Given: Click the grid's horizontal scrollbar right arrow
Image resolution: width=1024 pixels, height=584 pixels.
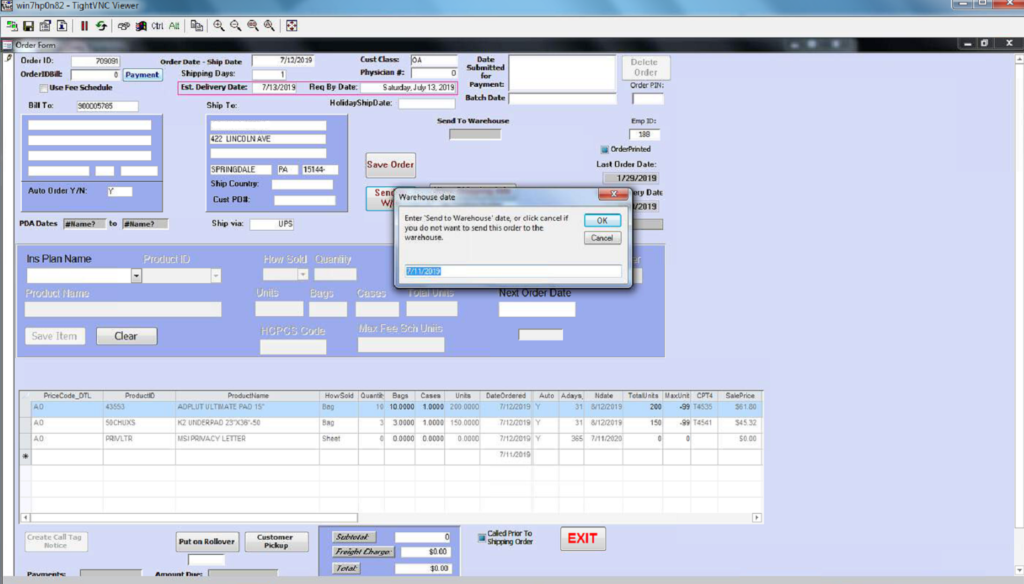Looking at the screenshot, I should pyautogui.click(x=756, y=517).
